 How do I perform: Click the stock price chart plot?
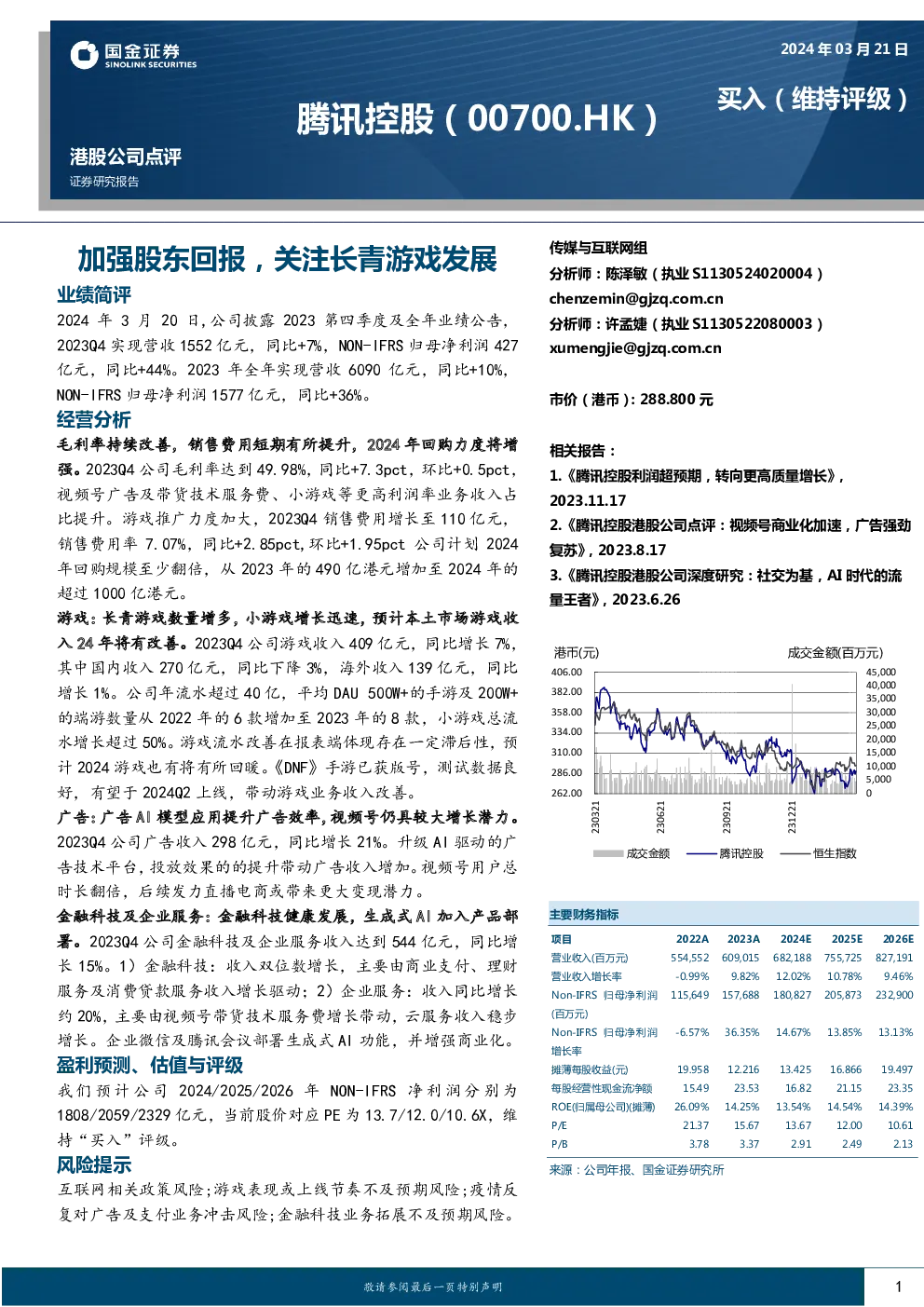[x=725, y=732]
